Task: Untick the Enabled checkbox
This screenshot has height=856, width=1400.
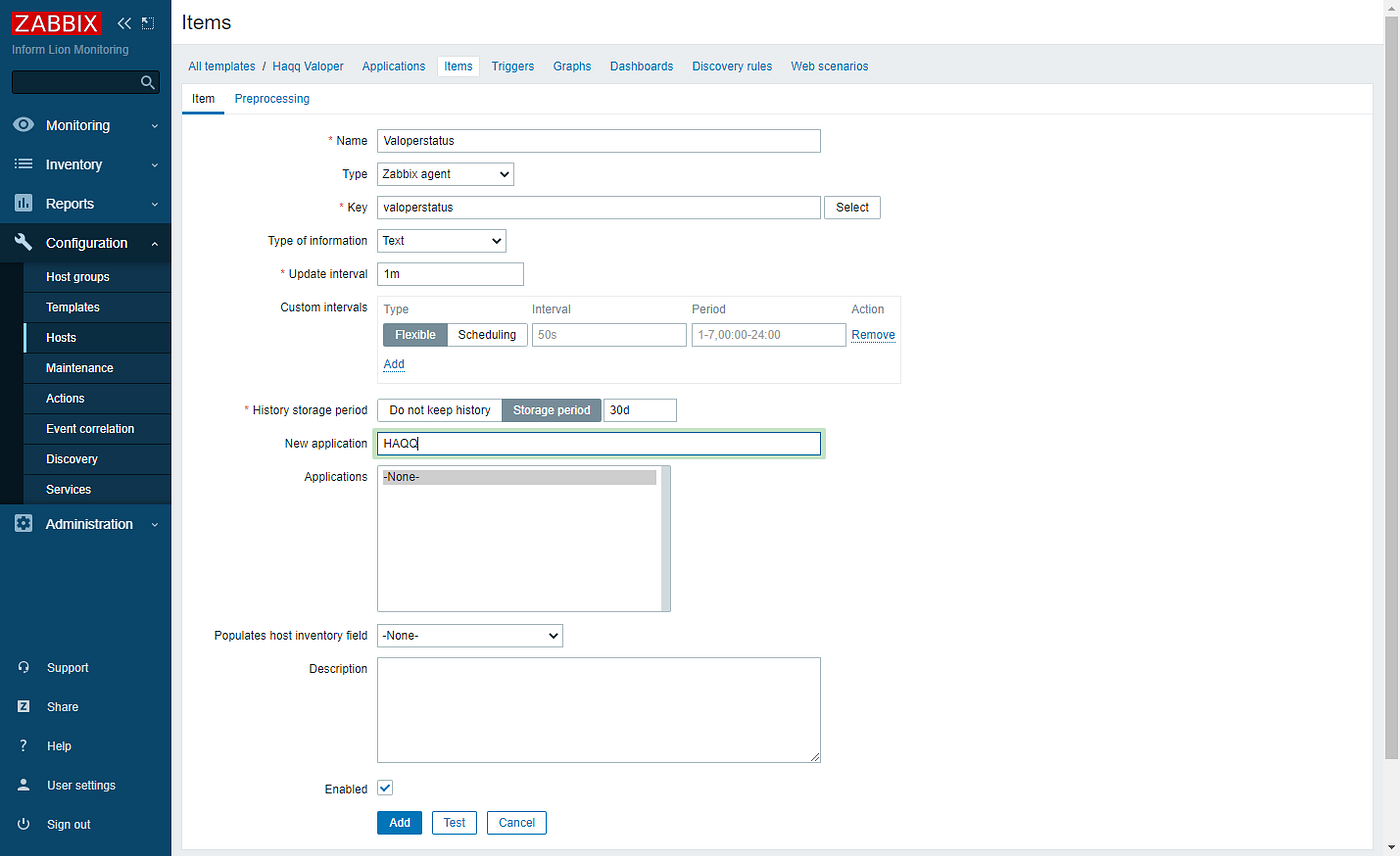Action: click(x=385, y=788)
